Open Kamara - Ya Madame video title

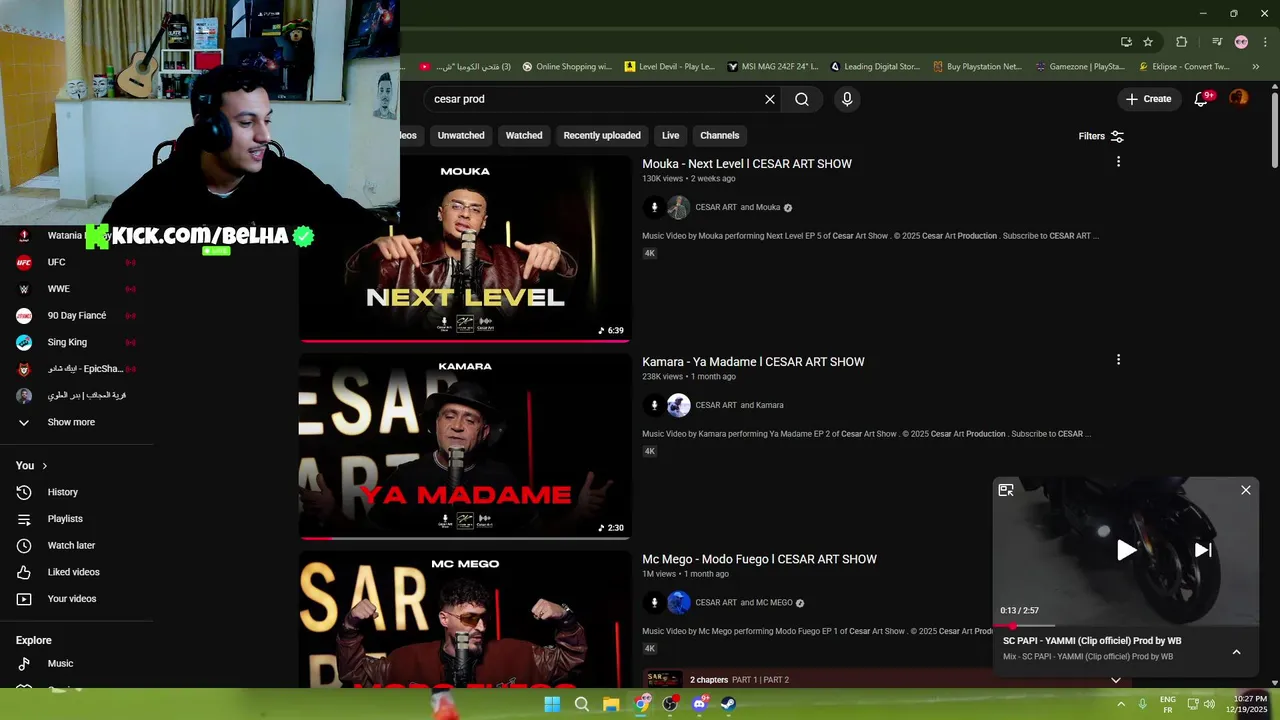click(x=753, y=362)
